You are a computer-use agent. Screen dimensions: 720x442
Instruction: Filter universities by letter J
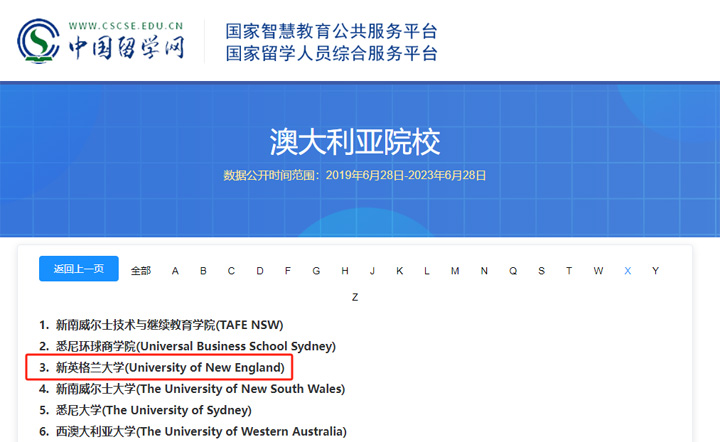pyautogui.click(x=372, y=271)
